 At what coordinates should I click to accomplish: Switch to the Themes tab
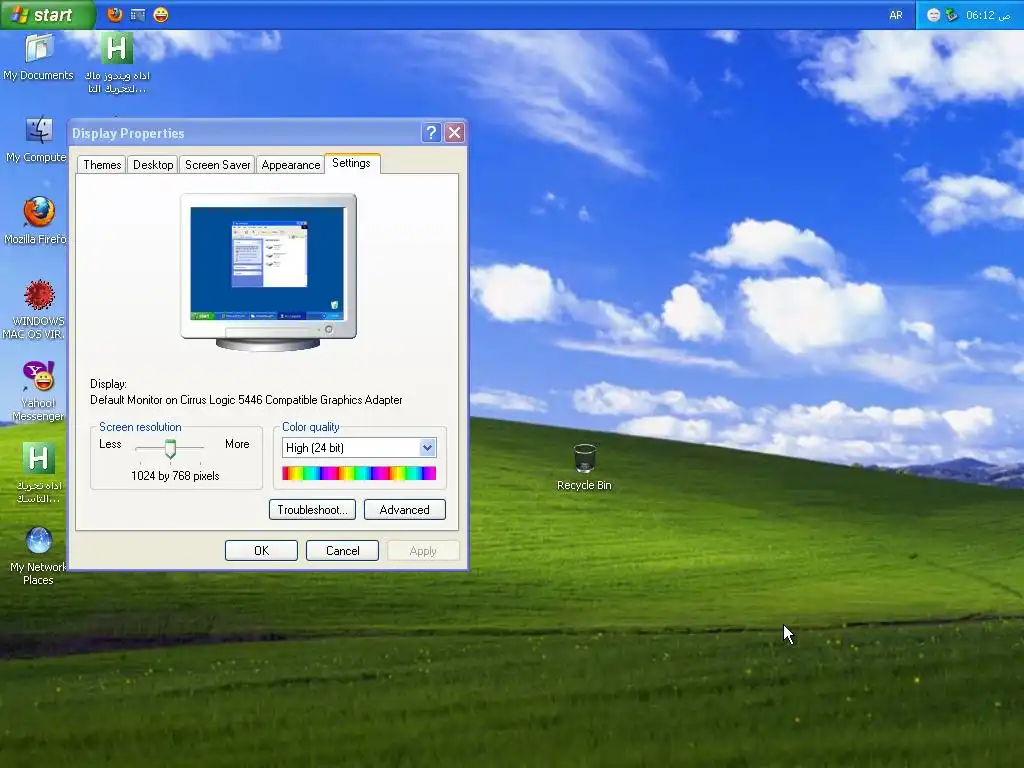click(102, 165)
